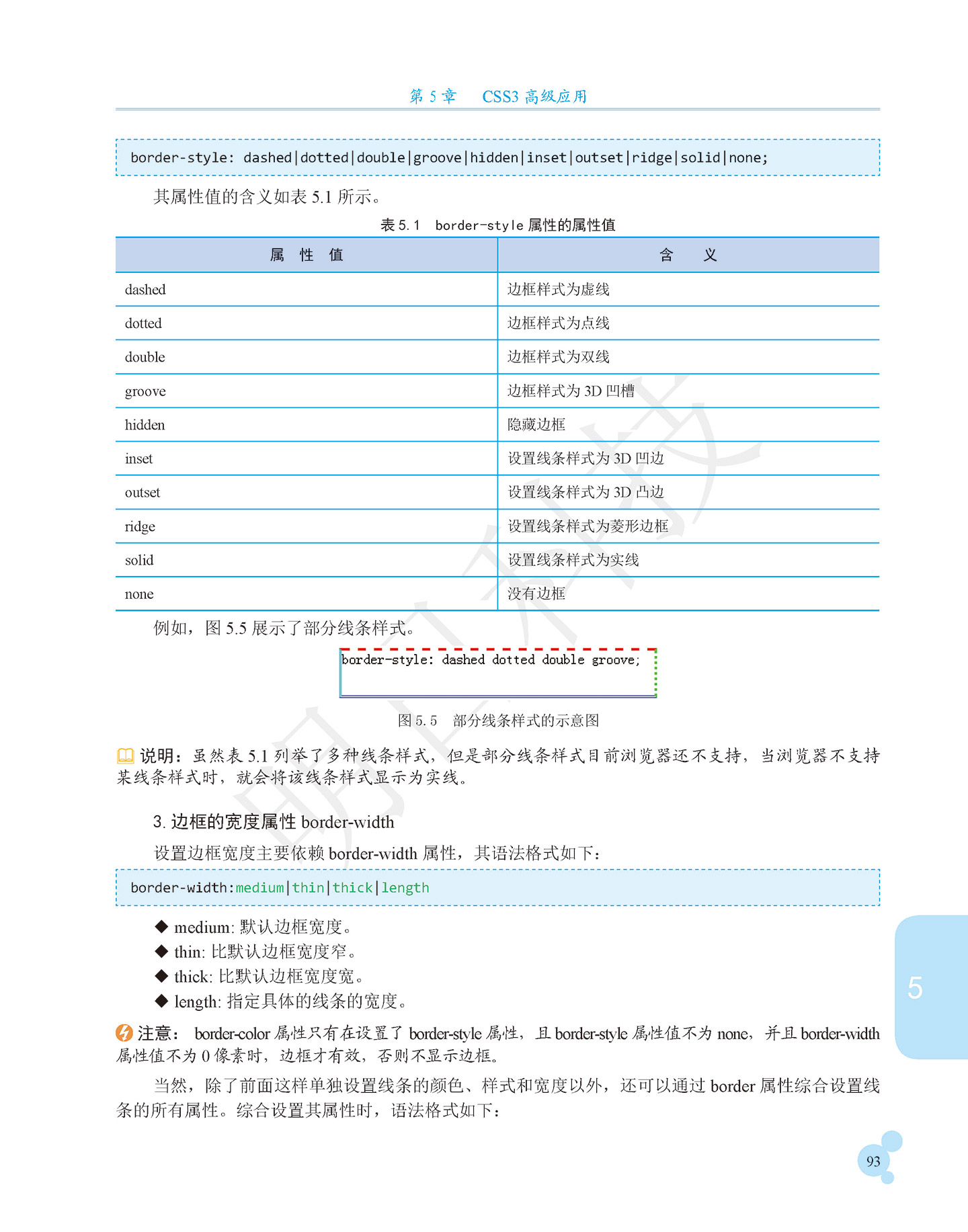This screenshot has width=968, height=1232.
Task: Click the heading 3. 边框的宽度属性 border-width
Action: click(274, 822)
